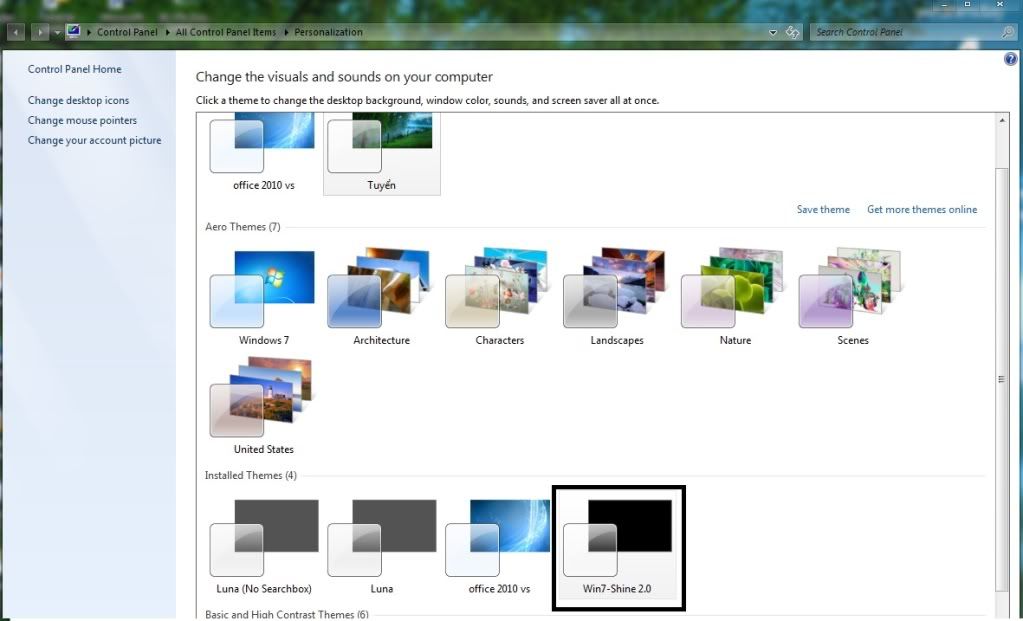Select the Scenes theme

click(853, 297)
